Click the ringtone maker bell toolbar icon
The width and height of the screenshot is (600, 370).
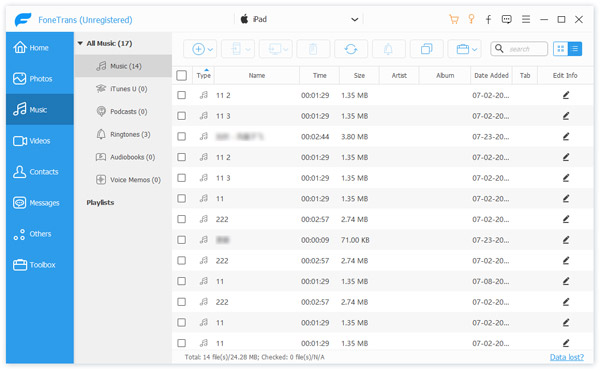click(388, 49)
